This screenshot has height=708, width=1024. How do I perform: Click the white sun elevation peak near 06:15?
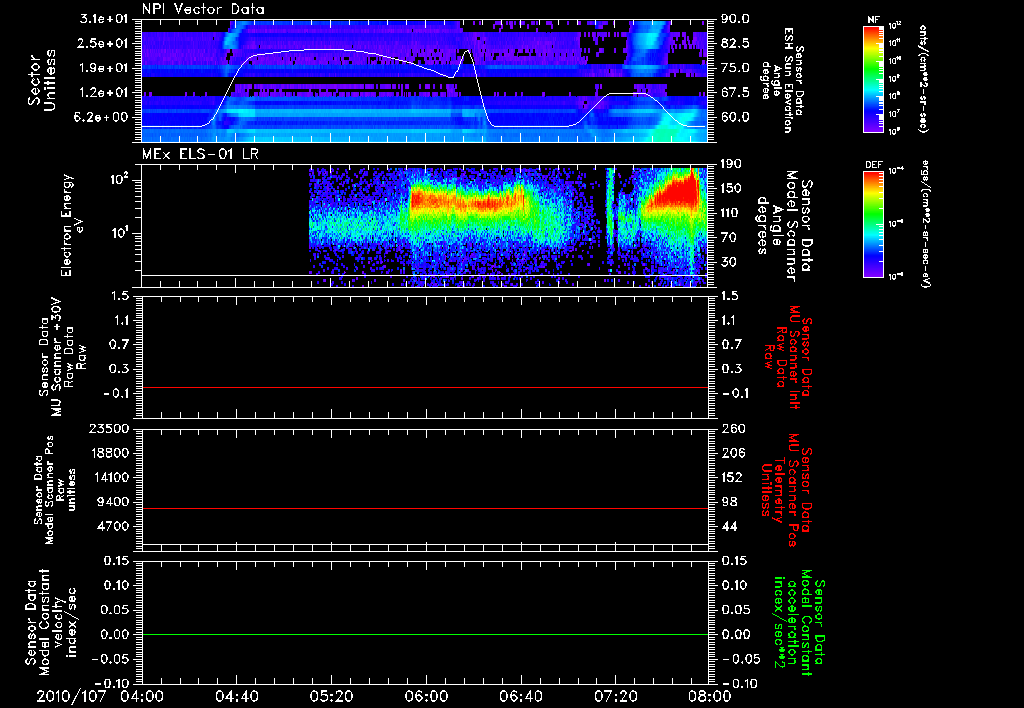[x=466, y=52]
